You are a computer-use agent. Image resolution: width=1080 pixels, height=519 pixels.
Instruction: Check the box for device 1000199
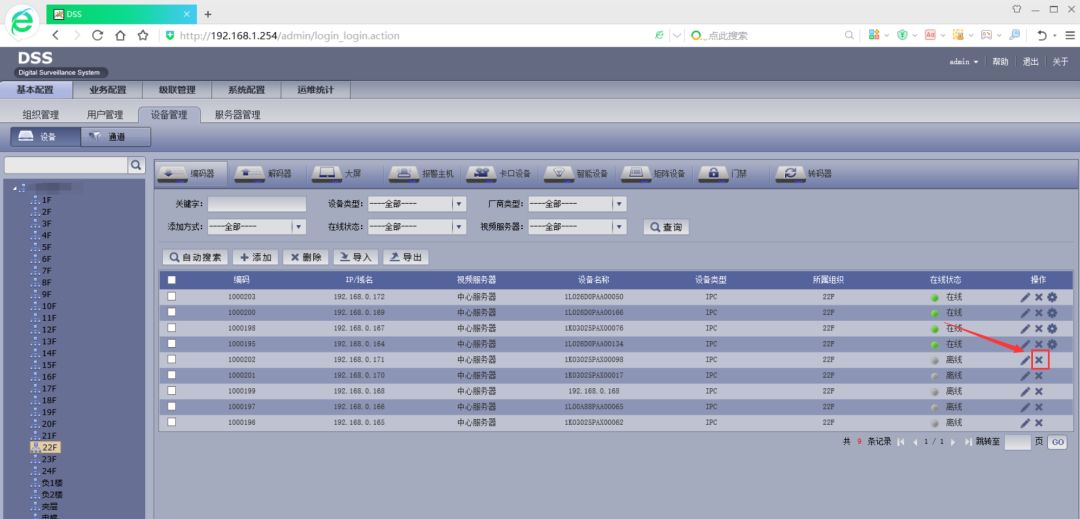(172, 390)
